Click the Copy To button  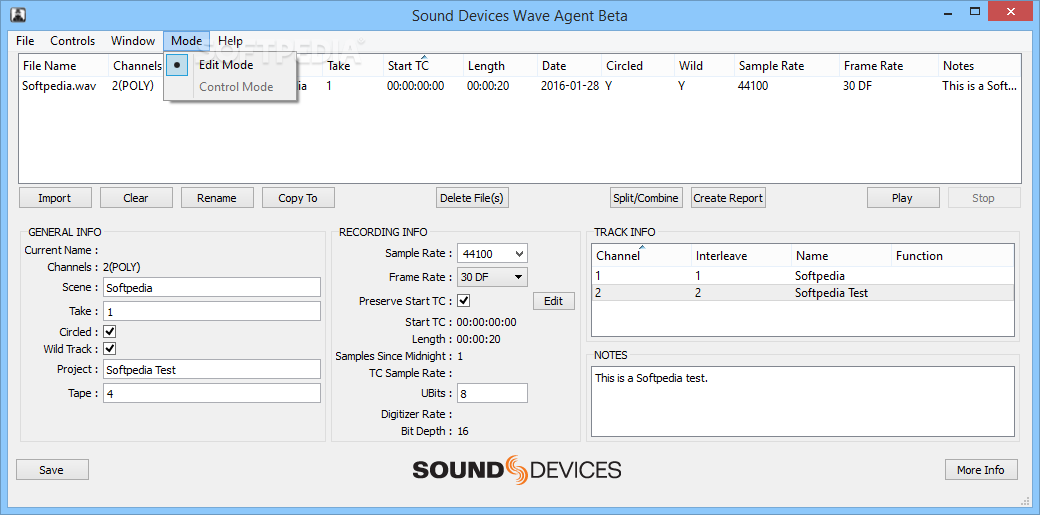click(x=298, y=198)
